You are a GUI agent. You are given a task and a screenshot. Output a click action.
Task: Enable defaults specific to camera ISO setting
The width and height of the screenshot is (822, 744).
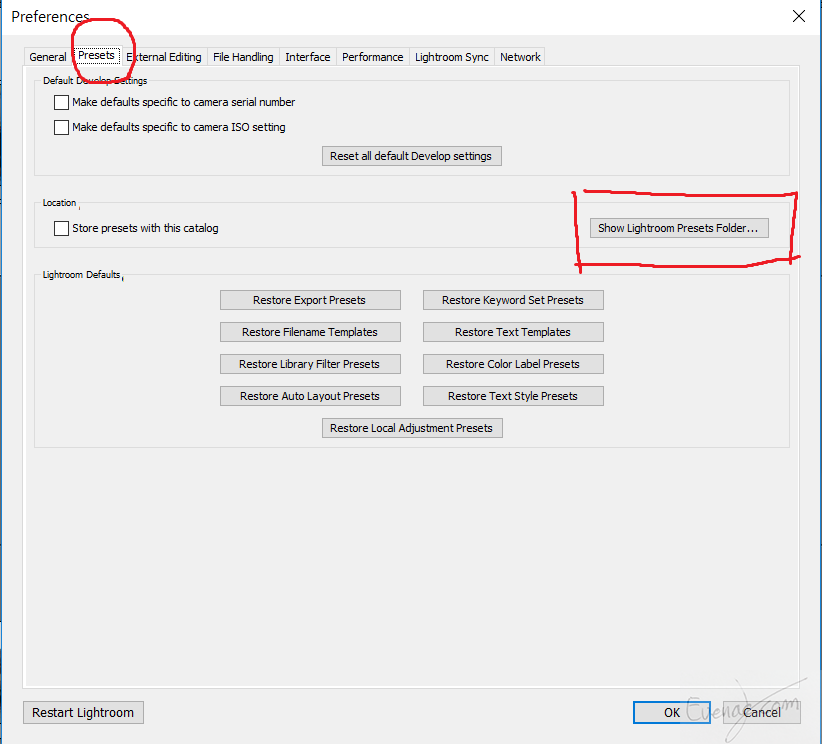[x=61, y=127]
